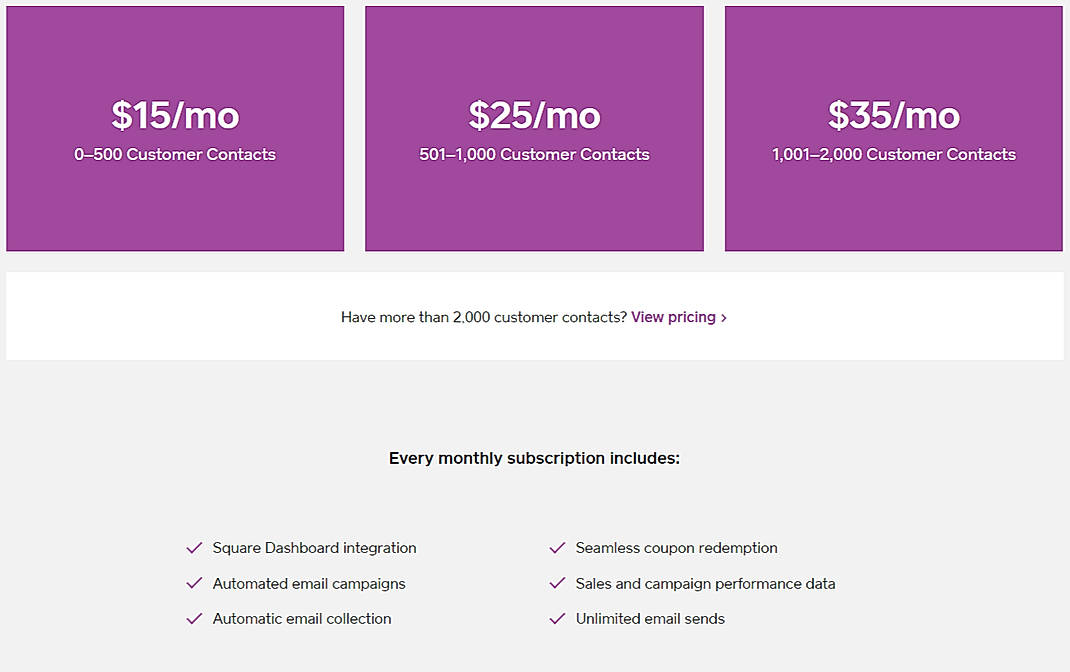Click the 'Have more than 2,000 customer contacts?' text

click(x=483, y=316)
